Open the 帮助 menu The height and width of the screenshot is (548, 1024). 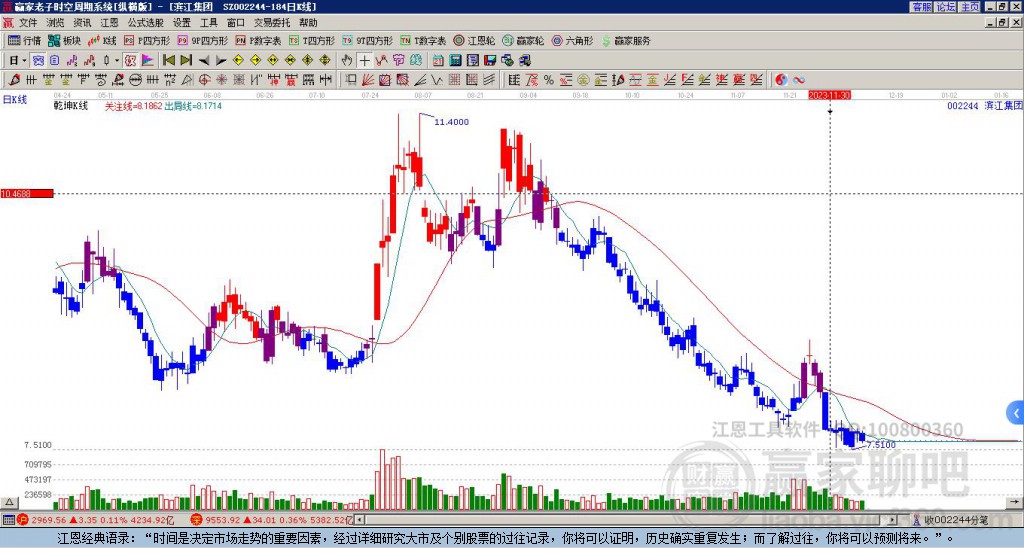tap(308, 23)
